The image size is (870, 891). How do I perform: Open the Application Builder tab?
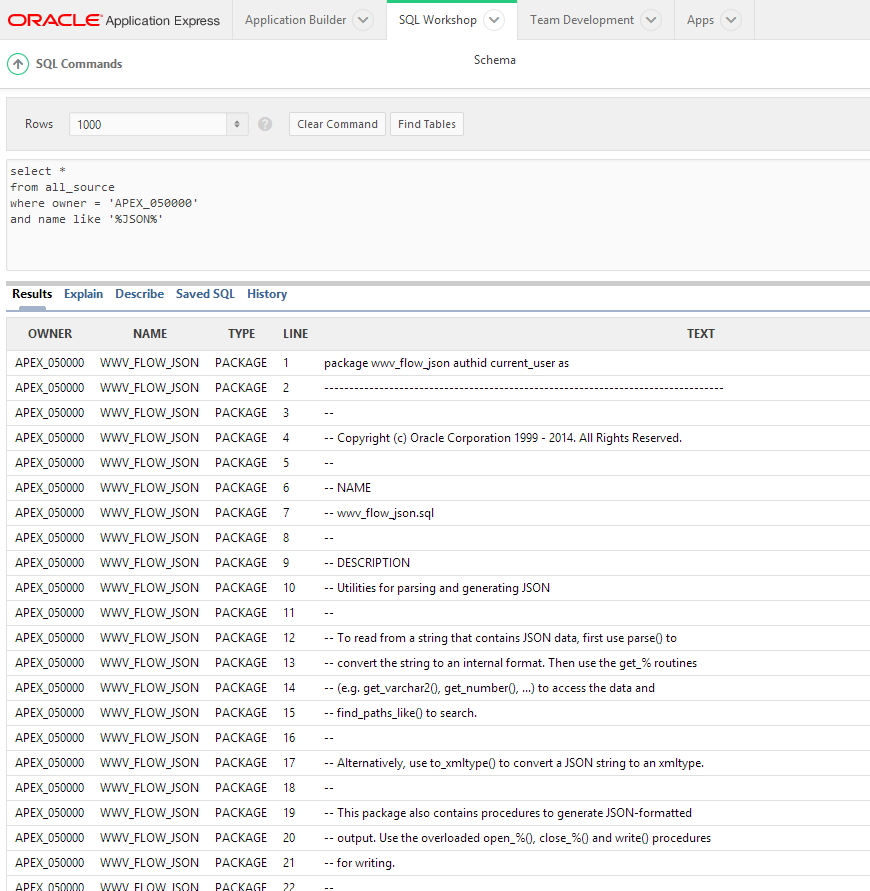295,20
